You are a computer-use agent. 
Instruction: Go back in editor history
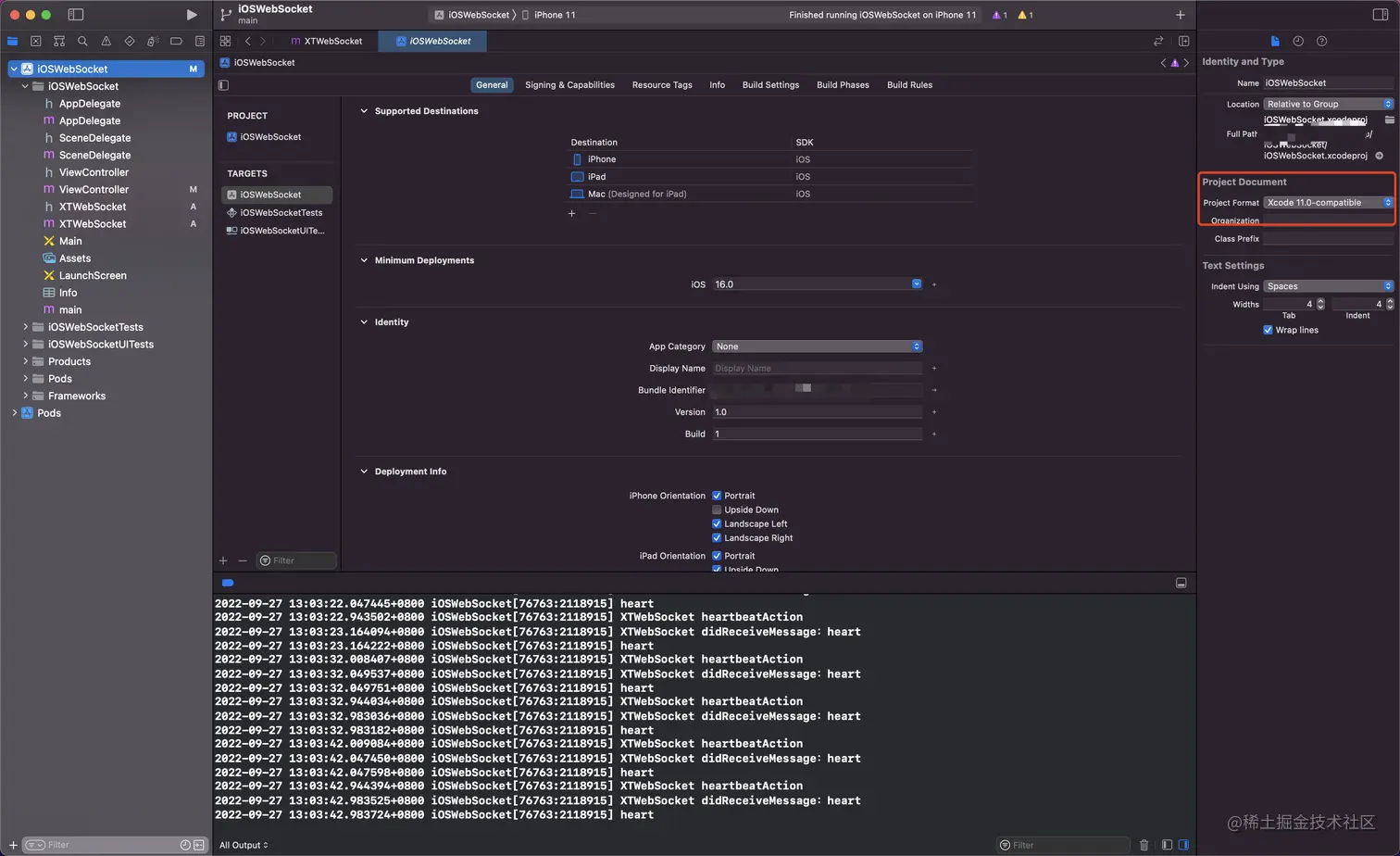pyautogui.click(x=247, y=41)
